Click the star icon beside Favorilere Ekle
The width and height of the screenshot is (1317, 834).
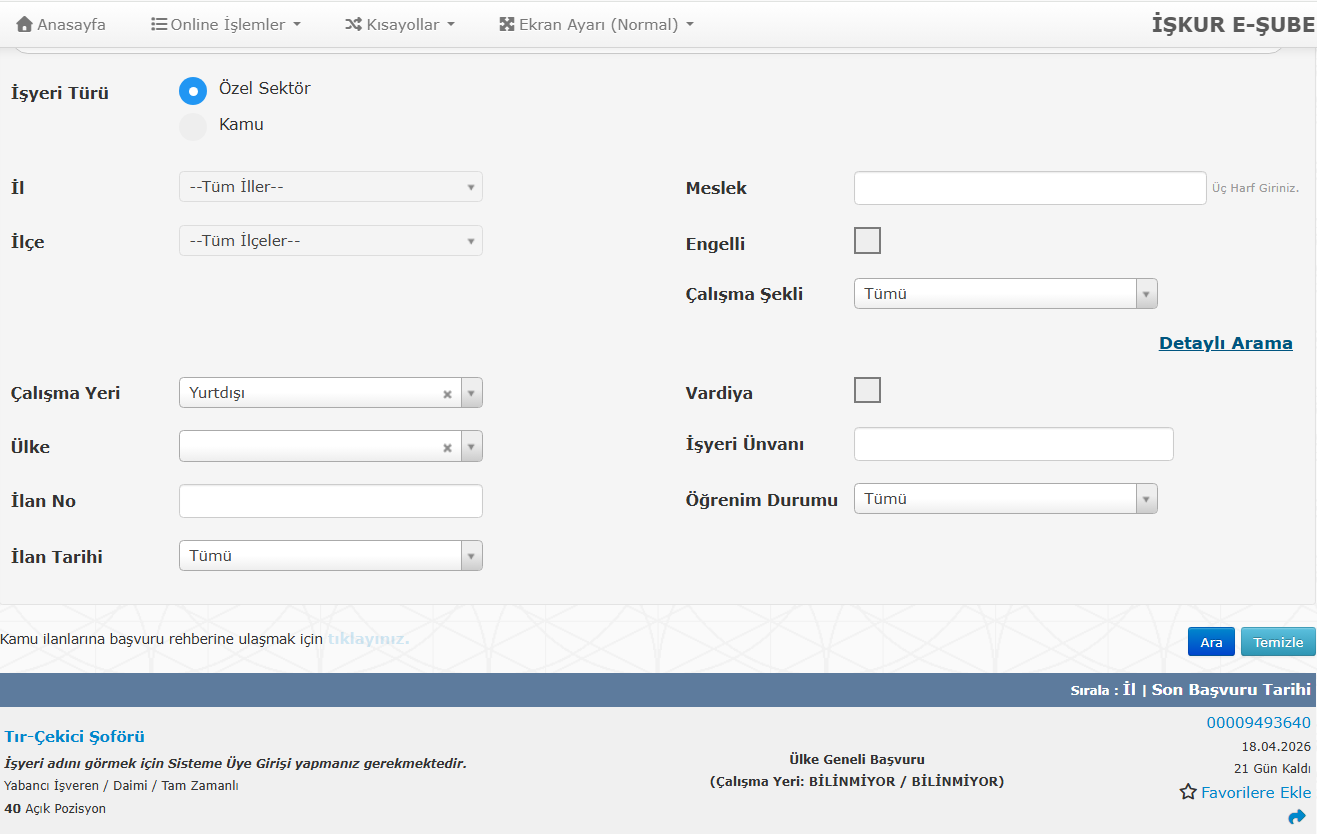[x=1188, y=792]
